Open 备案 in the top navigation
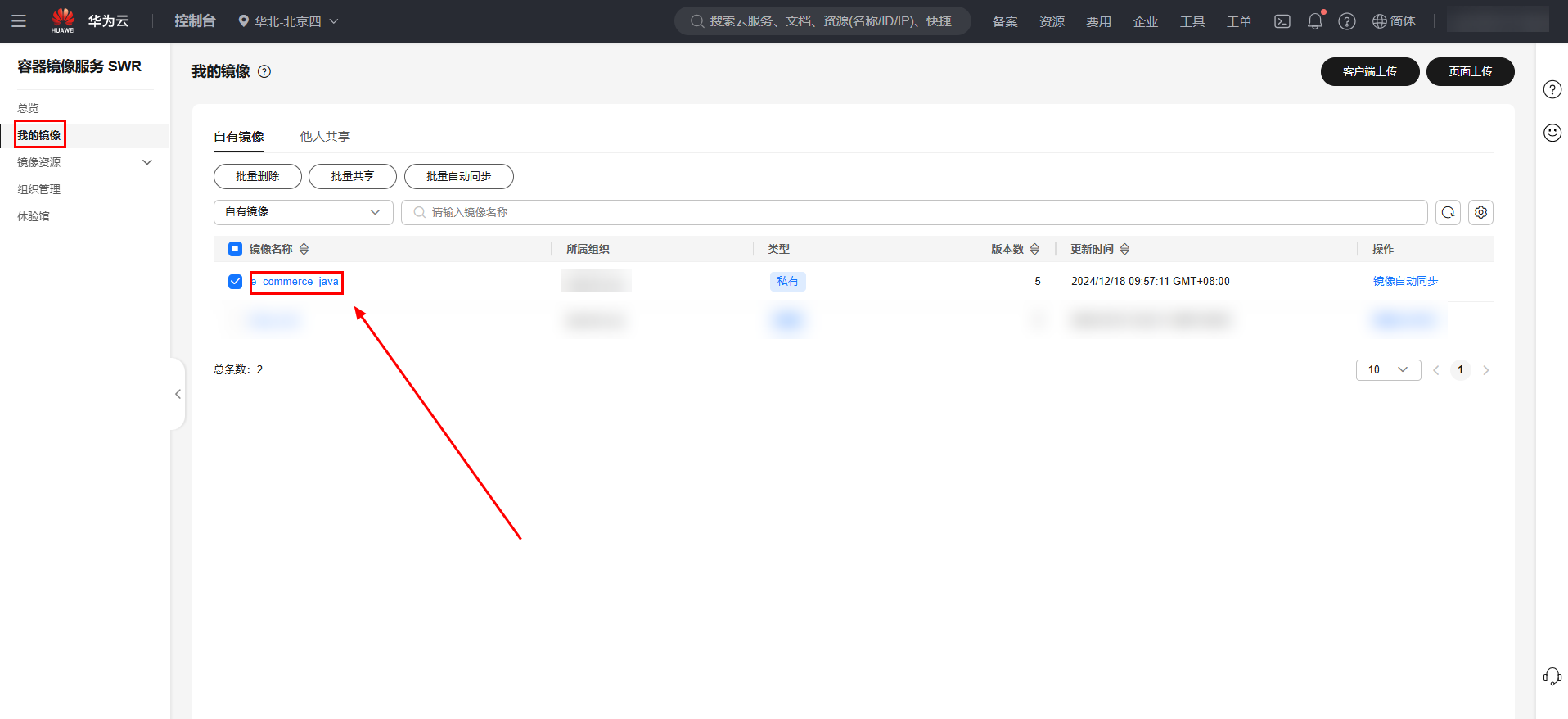1568x719 pixels. pos(1005,21)
